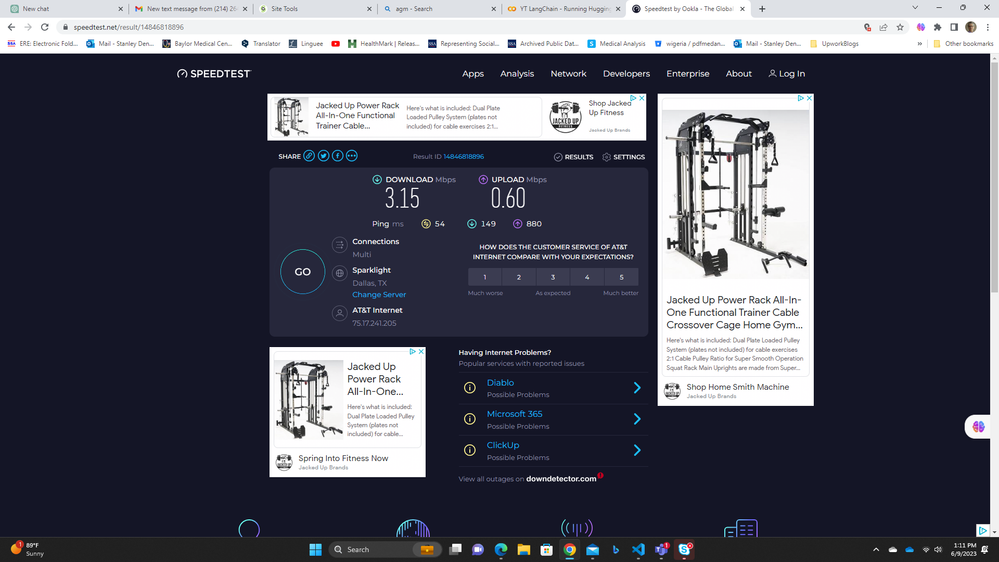
Task: Switch to Site Tools tab
Action: coord(315,9)
